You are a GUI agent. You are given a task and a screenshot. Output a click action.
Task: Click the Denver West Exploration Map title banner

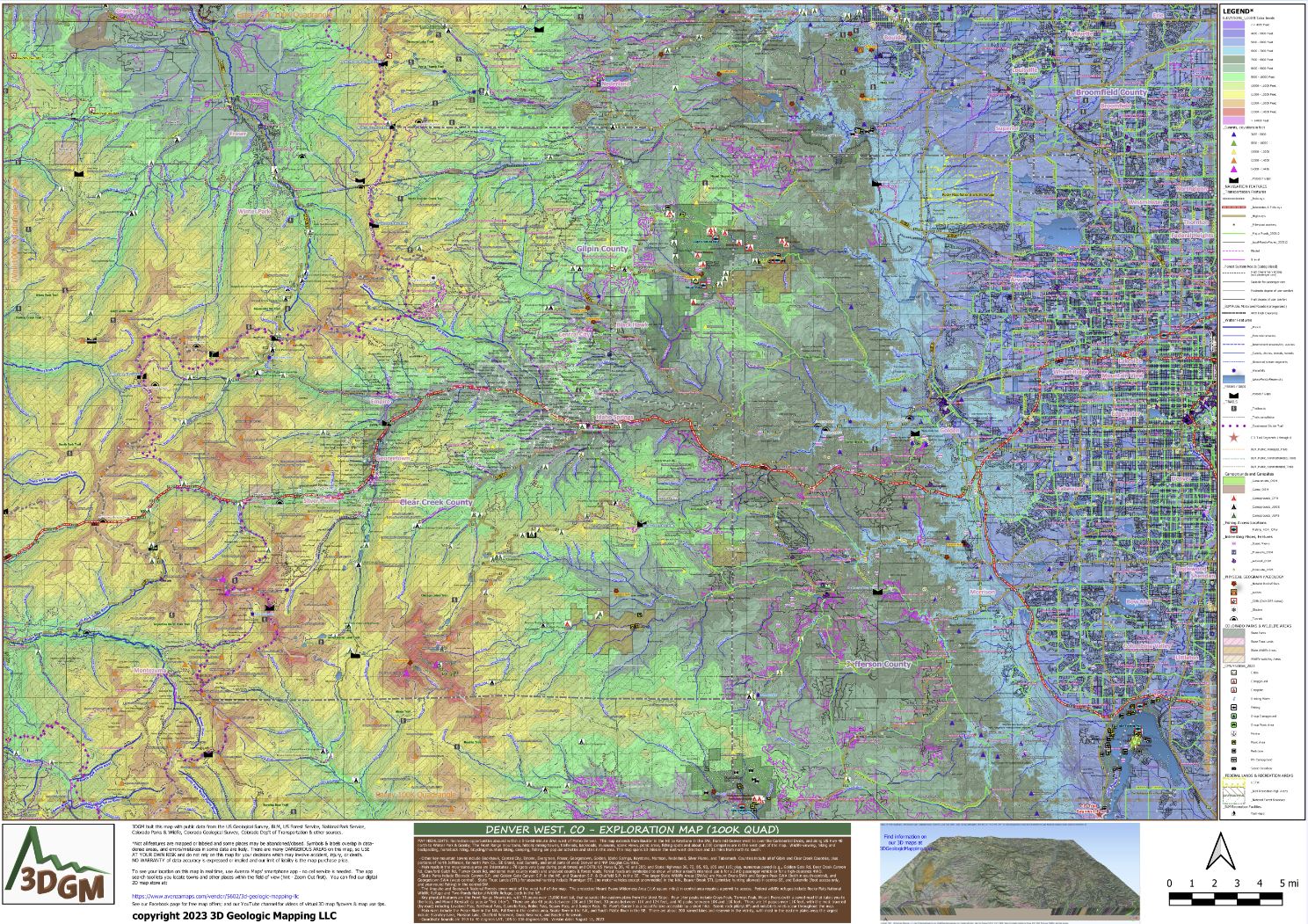632,829
